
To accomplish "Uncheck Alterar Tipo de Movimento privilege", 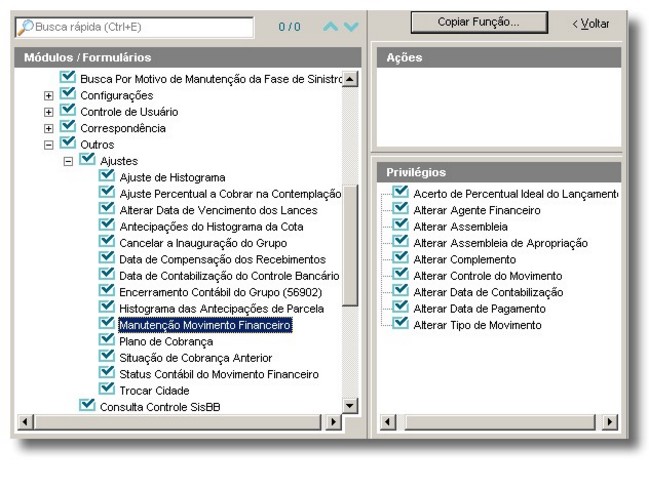I will (400, 323).
